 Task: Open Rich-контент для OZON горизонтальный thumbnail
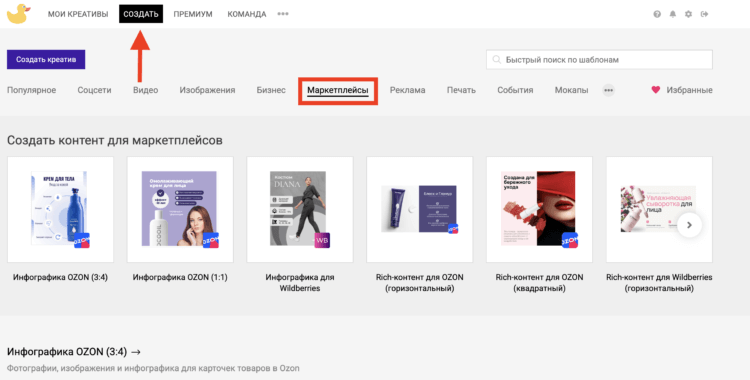click(419, 209)
